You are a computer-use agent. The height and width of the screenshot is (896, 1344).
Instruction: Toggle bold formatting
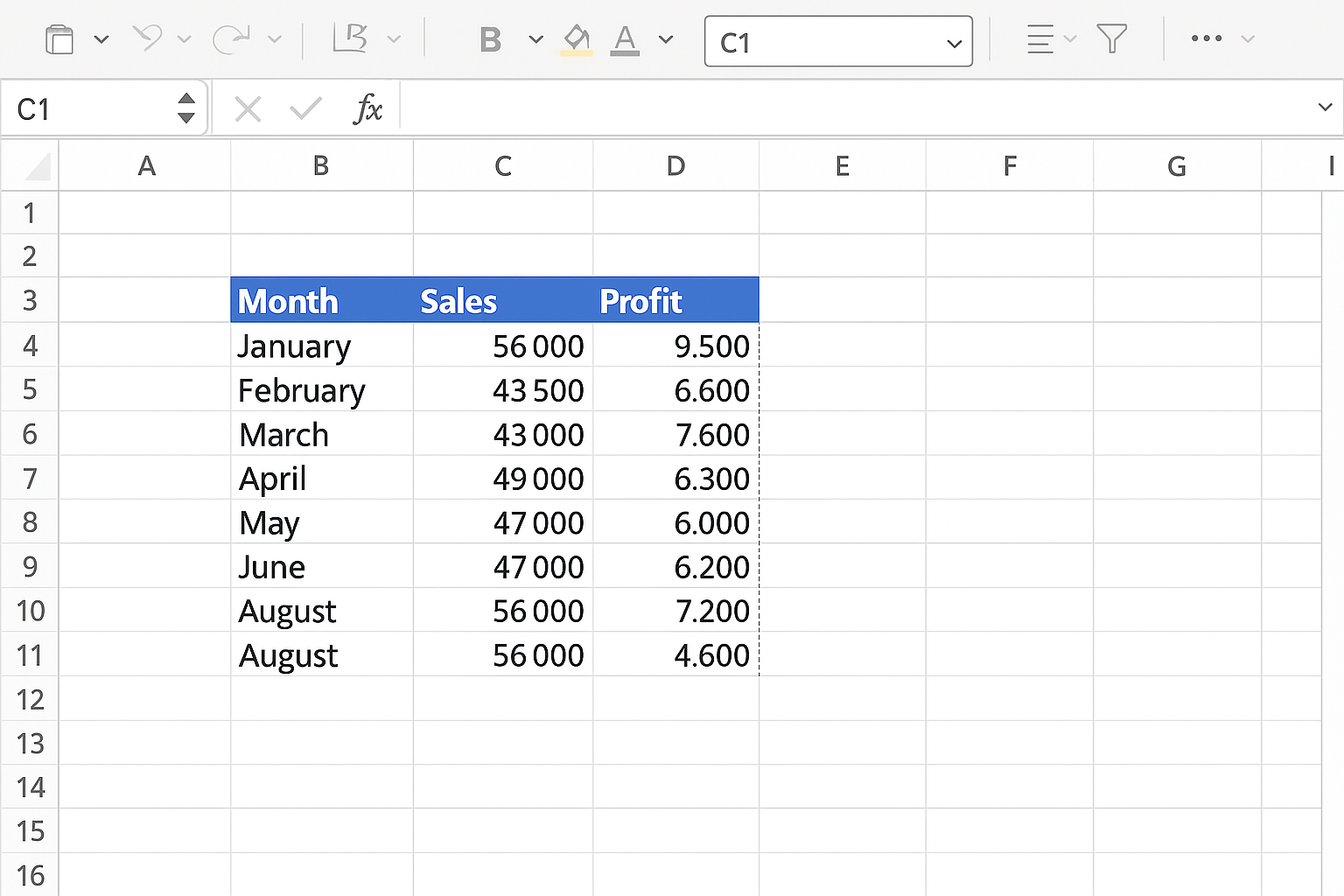tap(491, 39)
